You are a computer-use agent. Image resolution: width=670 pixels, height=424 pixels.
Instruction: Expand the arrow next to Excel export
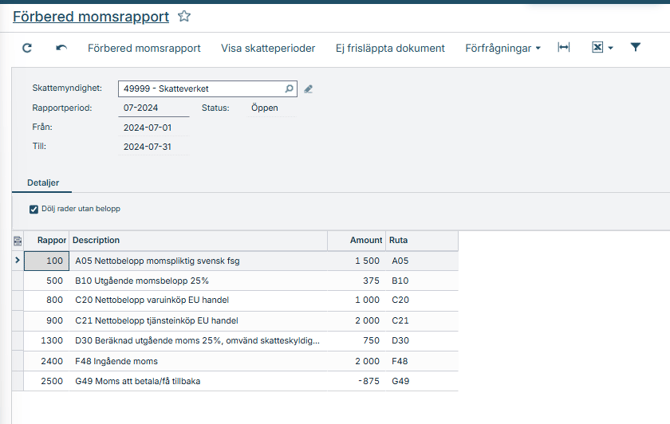[x=610, y=48]
